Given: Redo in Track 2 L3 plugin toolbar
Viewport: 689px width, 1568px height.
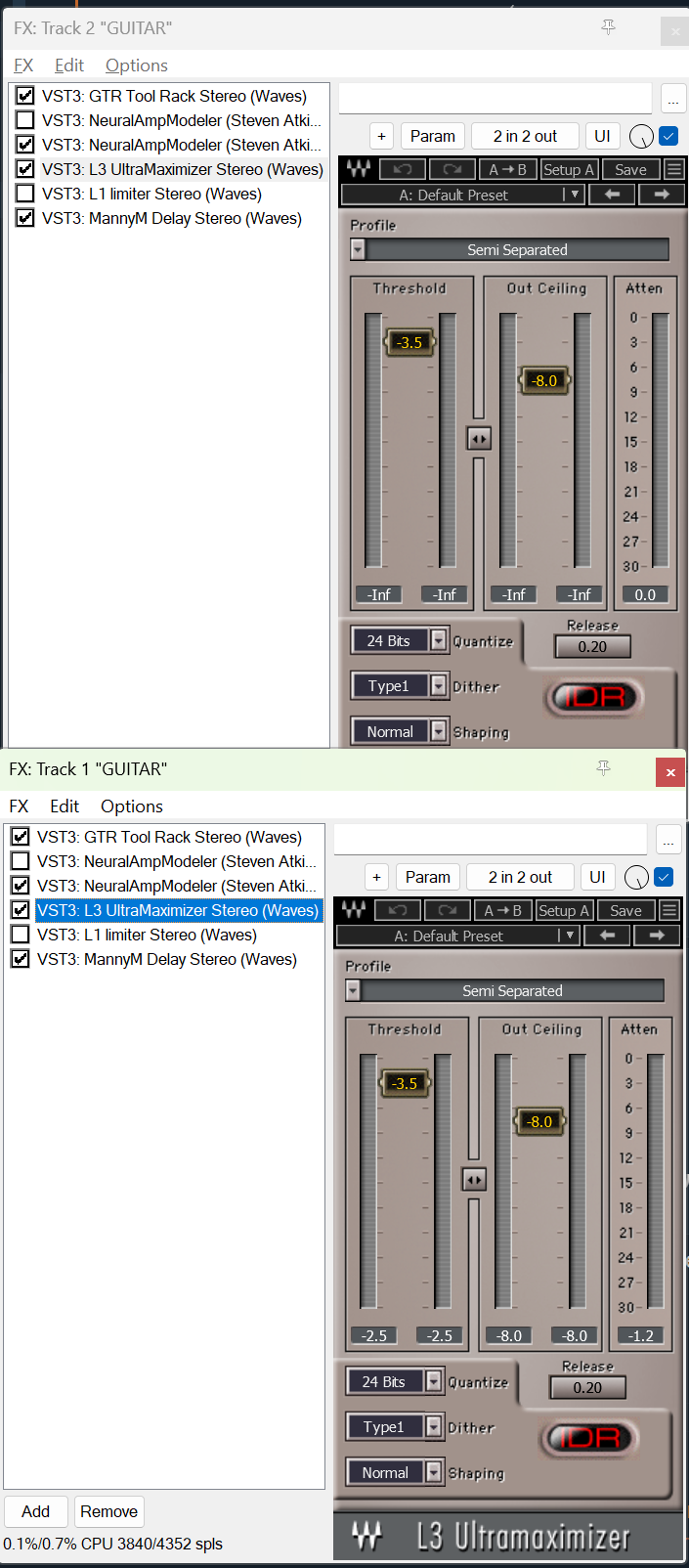Looking at the screenshot, I should 452,169.
